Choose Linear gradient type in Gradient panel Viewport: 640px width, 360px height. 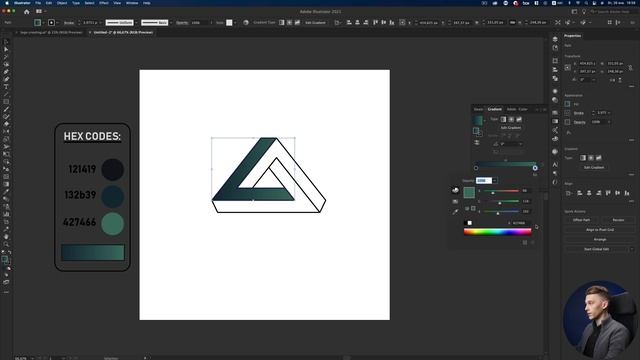[x=503, y=119]
